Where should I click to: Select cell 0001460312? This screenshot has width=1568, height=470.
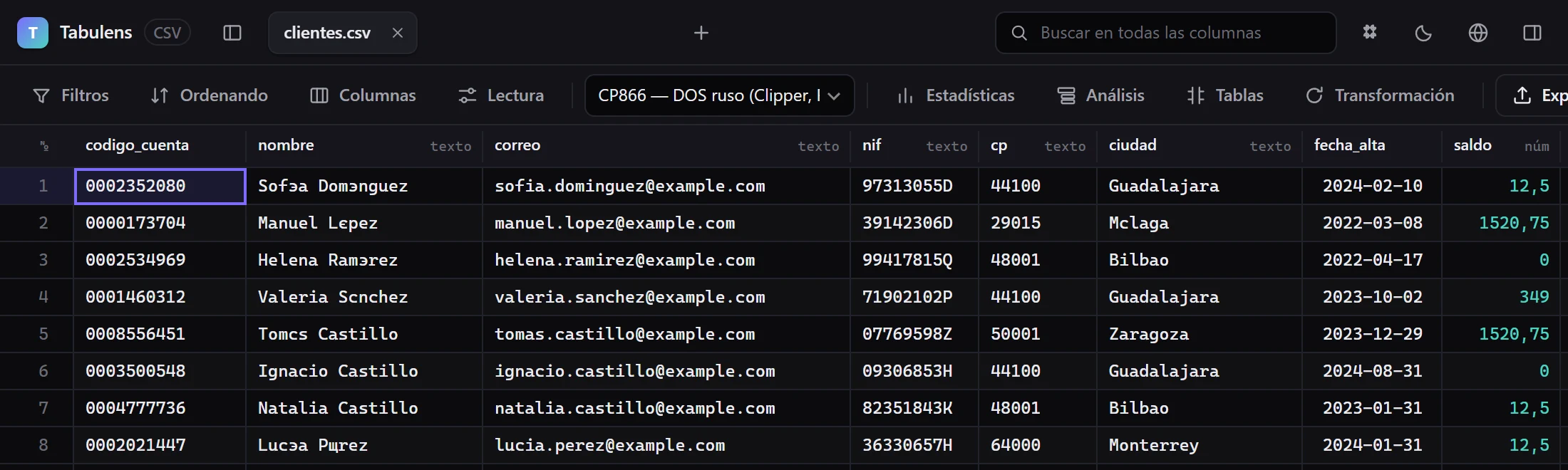pos(160,298)
